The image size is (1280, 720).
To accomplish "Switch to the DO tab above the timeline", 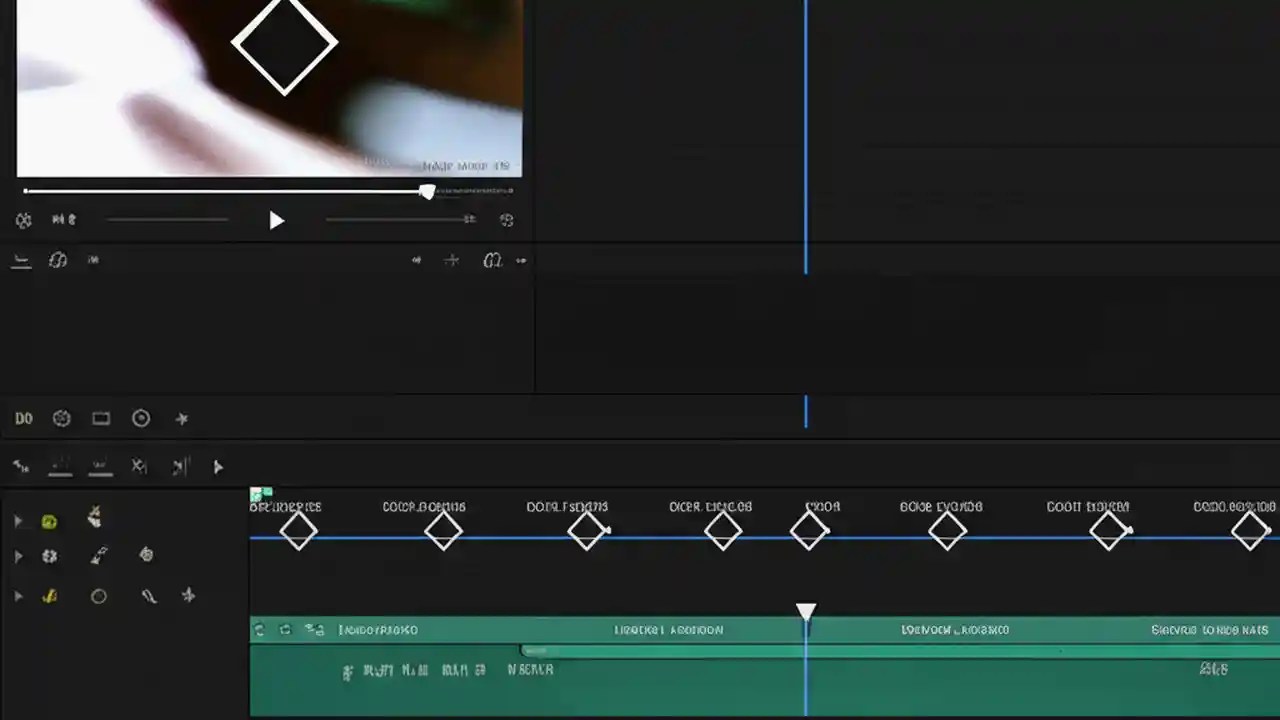I will click(x=23, y=419).
